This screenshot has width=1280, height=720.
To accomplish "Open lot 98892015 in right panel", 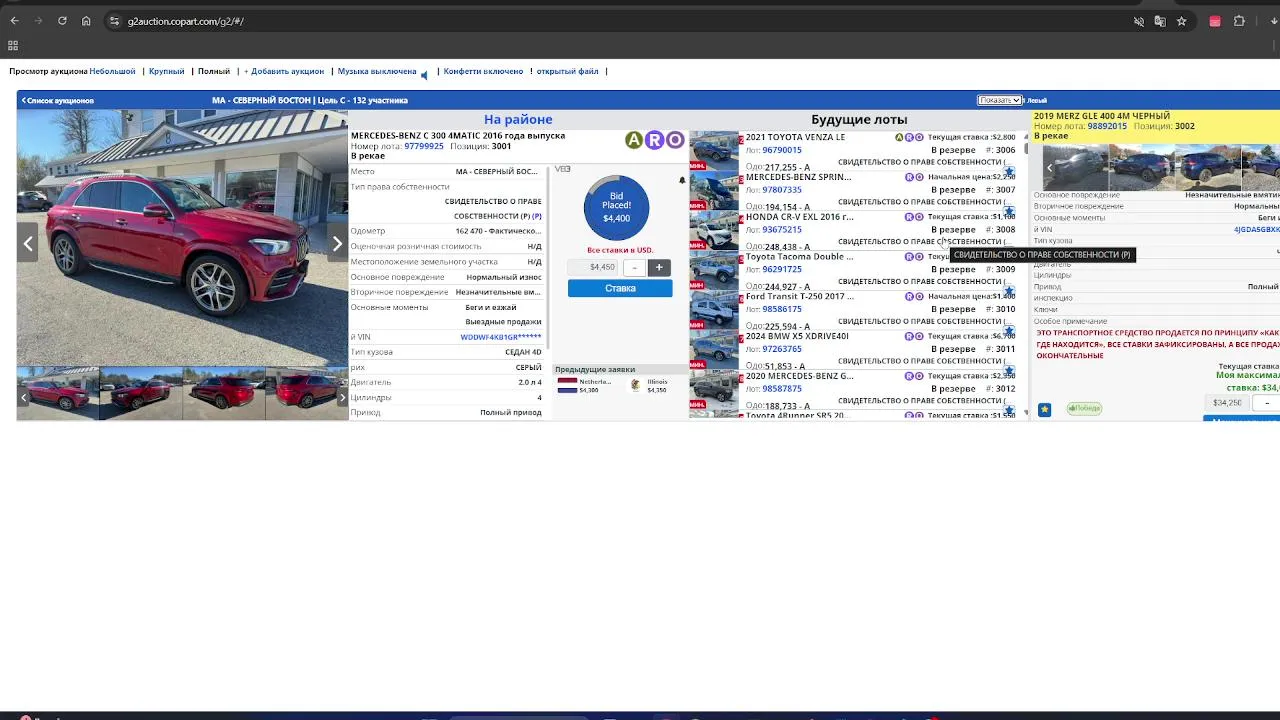I will click(1107, 126).
